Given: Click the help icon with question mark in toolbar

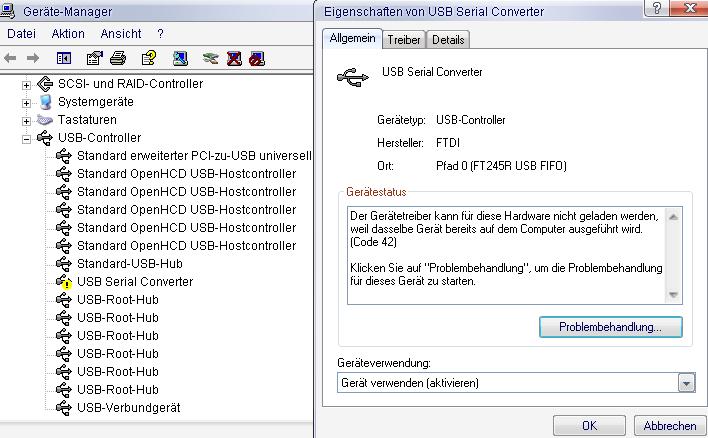Looking at the screenshot, I should [148, 59].
